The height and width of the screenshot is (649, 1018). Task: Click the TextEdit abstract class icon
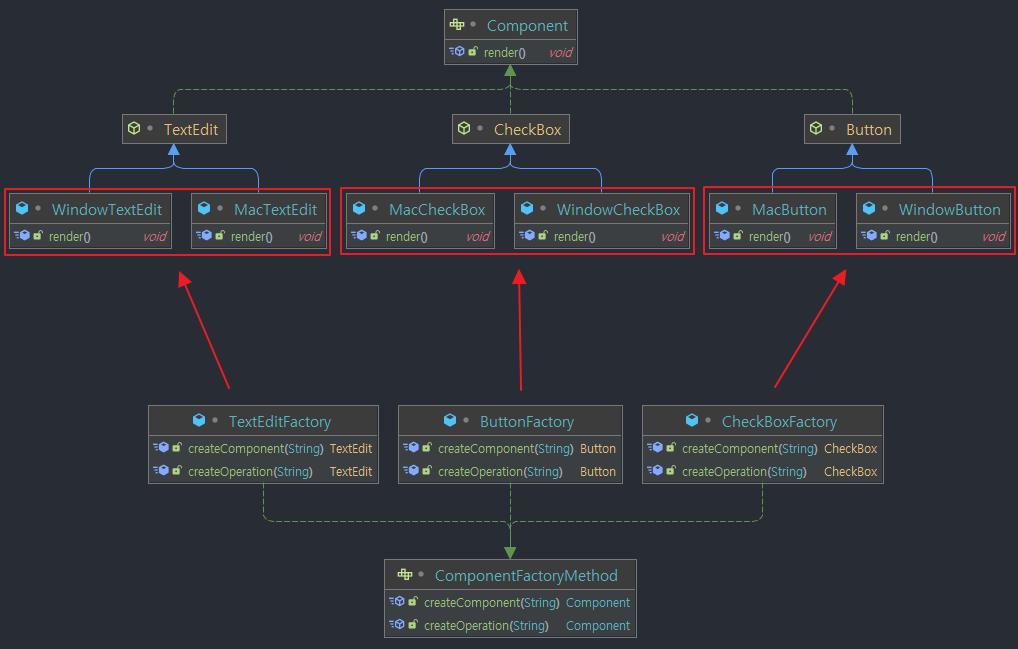(x=134, y=128)
